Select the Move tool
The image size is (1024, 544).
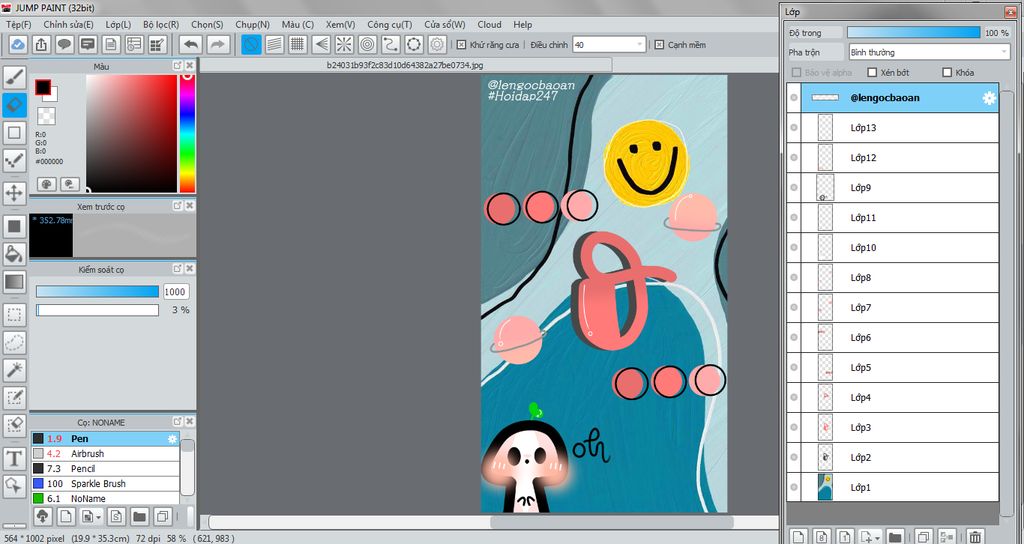pyautogui.click(x=14, y=193)
